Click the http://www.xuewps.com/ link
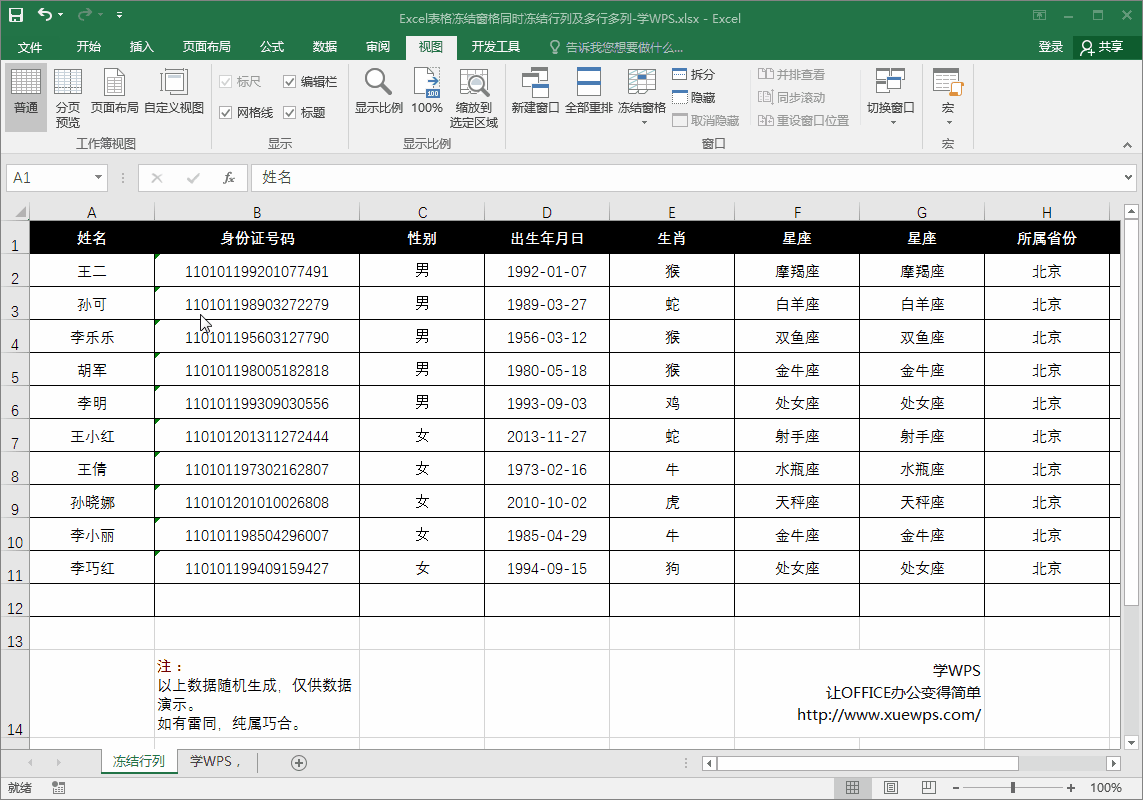This screenshot has width=1143, height=800. [x=889, y=715]
